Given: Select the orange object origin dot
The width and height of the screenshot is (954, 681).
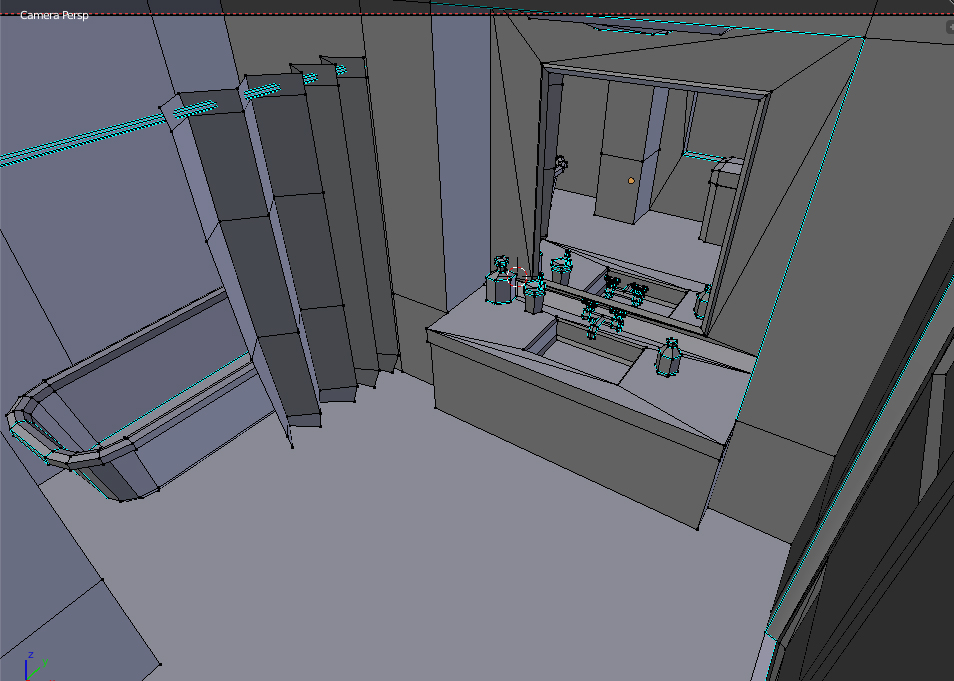Looking at the screenshot, I should (631, 181).
